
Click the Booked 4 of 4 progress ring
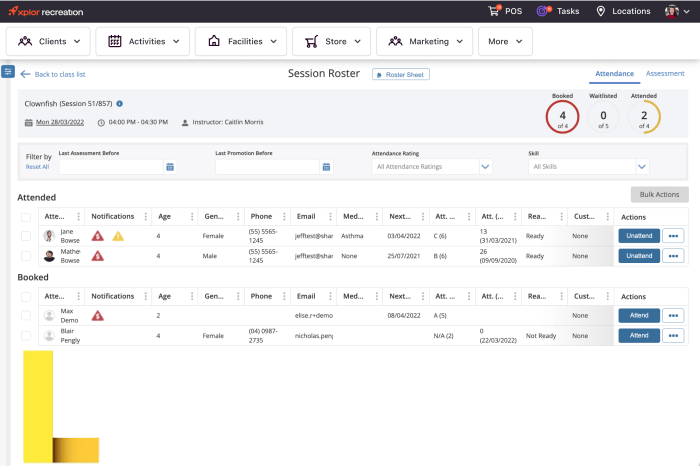pyautogui.click(x=562, y=117)
